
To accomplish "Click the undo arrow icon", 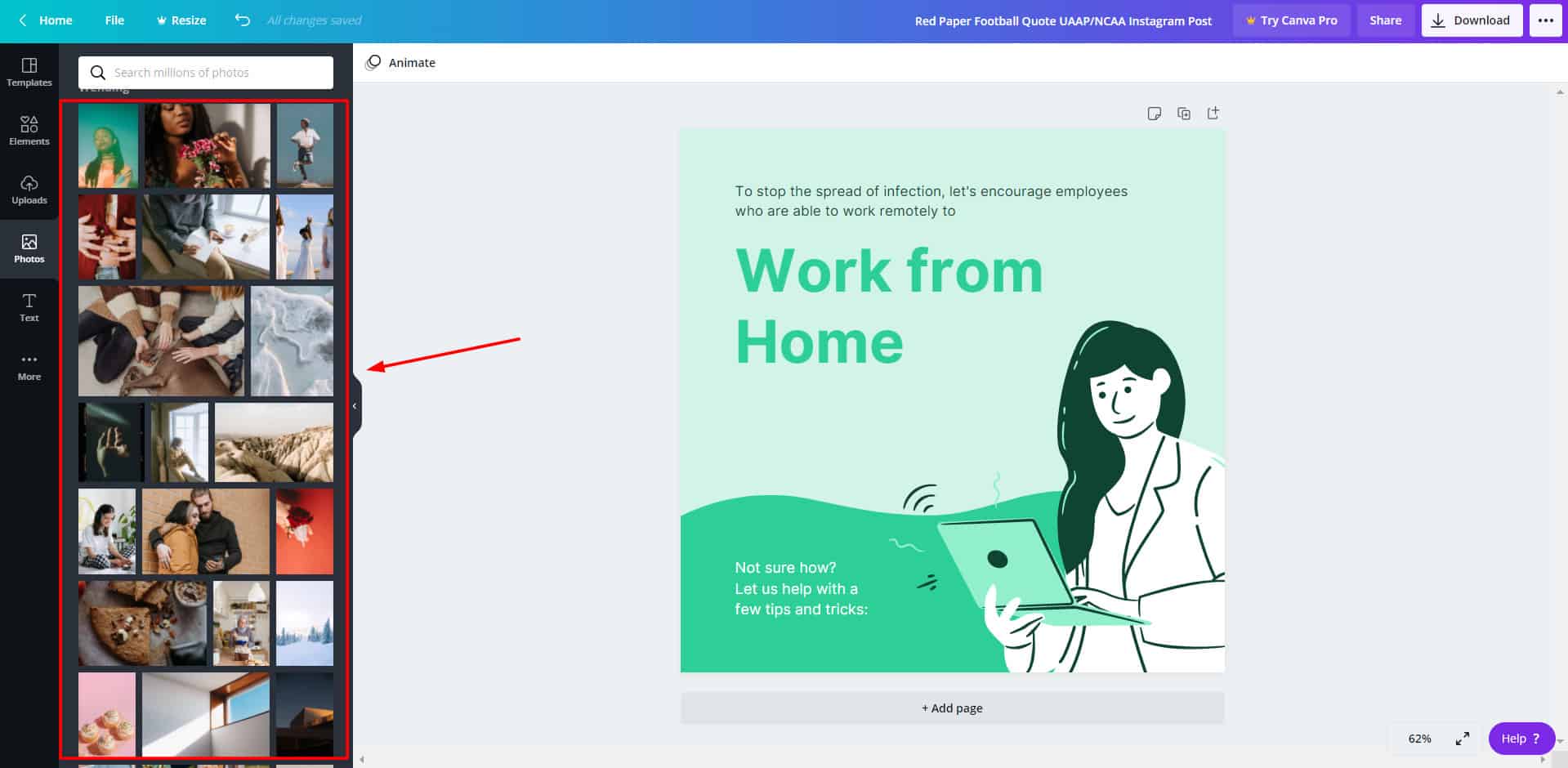I will coord(243,20).
